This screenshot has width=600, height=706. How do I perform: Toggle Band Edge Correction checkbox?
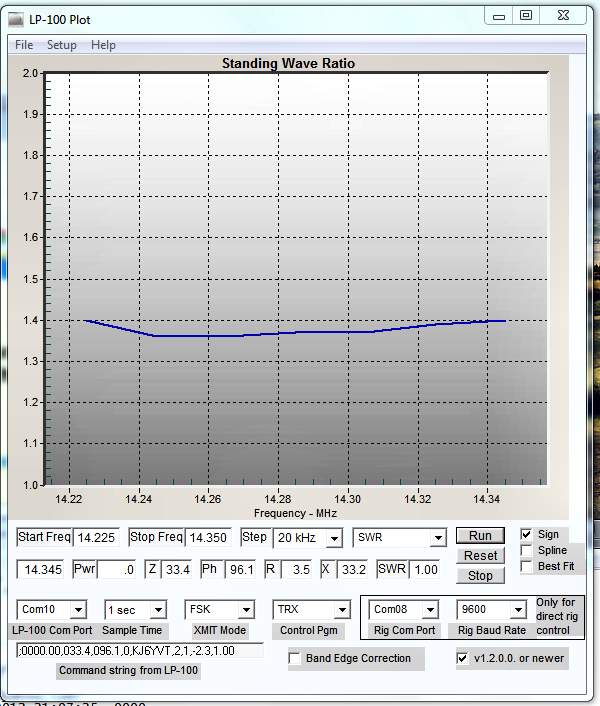(295, 658)
